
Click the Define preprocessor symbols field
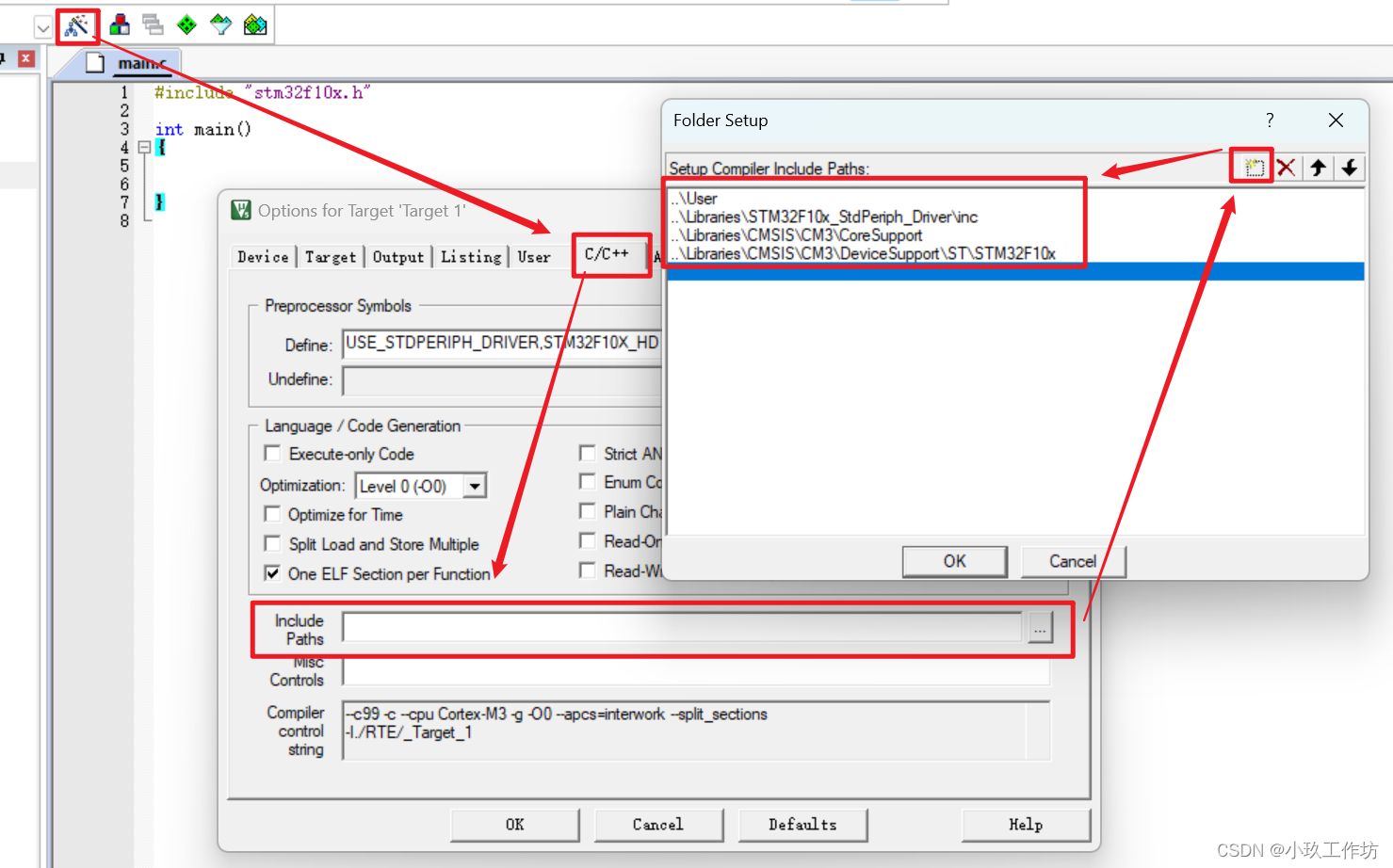(502, 343)
